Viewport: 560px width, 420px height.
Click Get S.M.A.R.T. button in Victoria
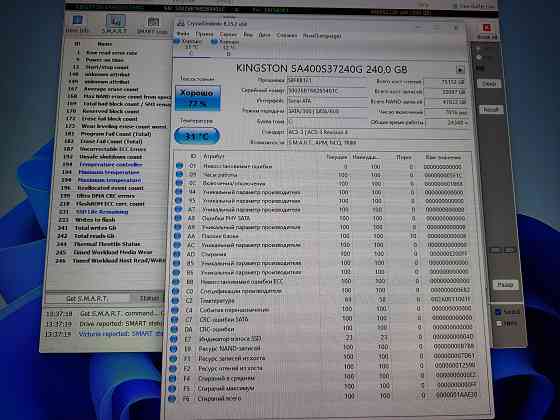87,298
